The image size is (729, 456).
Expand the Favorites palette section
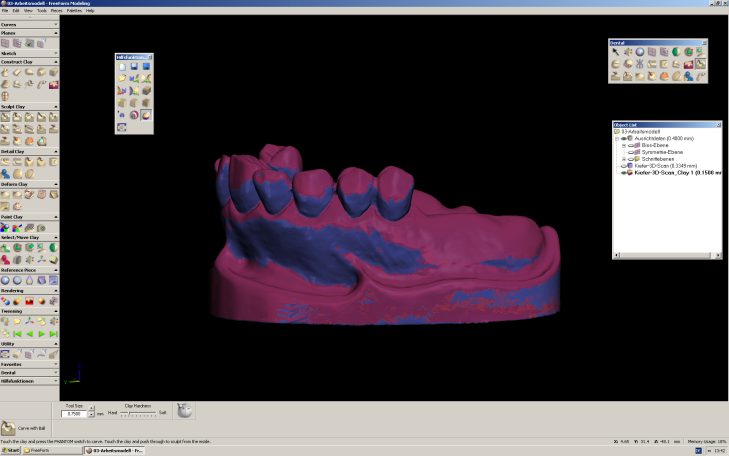tap(29, 364)
